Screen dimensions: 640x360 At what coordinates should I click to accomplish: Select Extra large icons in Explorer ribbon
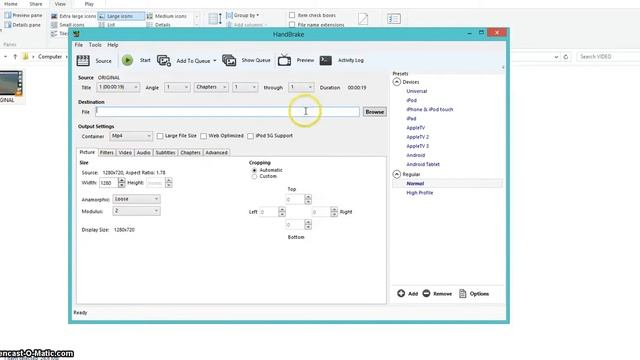[x=73, y=16]
